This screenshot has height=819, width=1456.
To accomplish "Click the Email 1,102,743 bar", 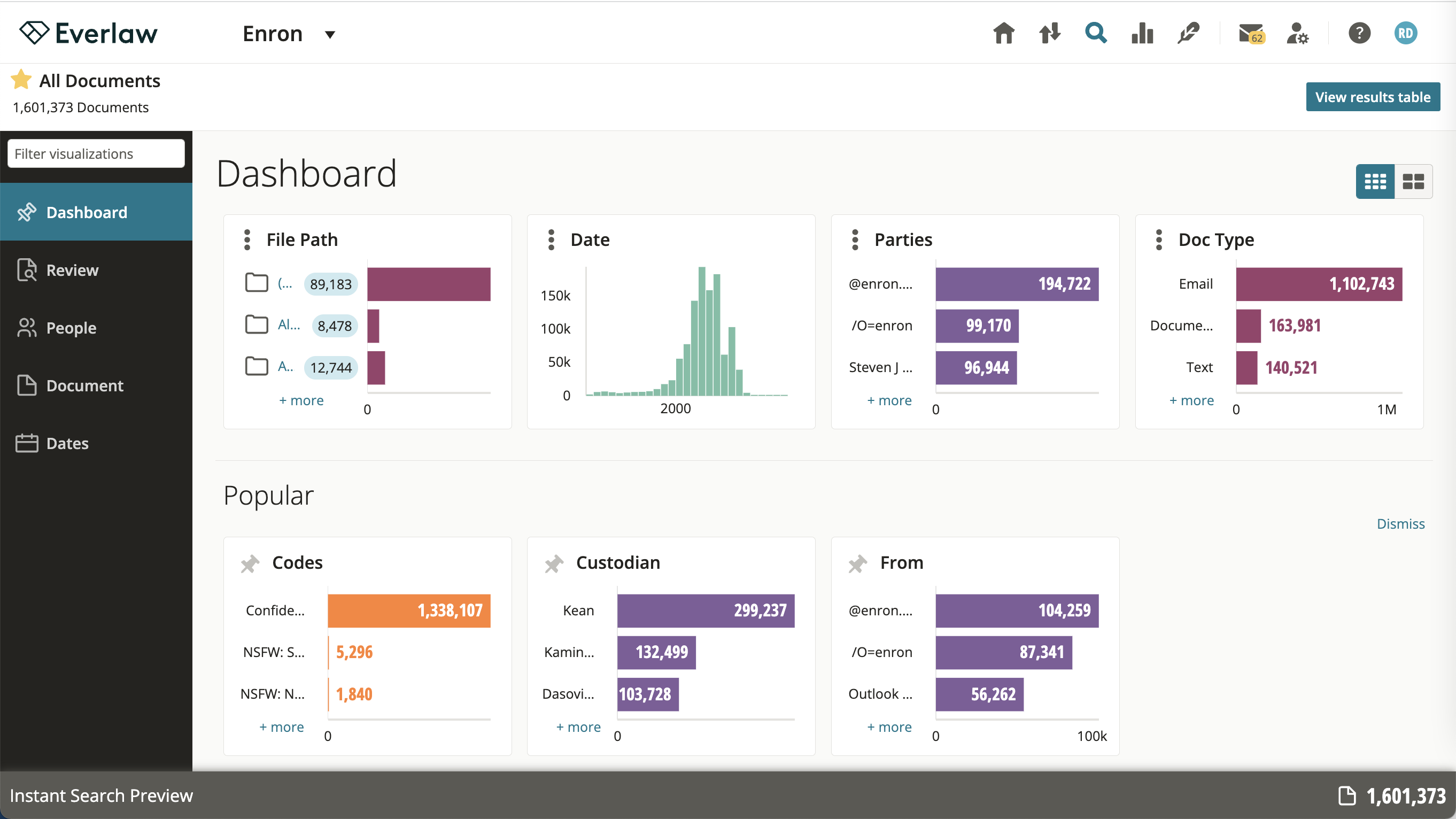I will [x=1319, y=284].
